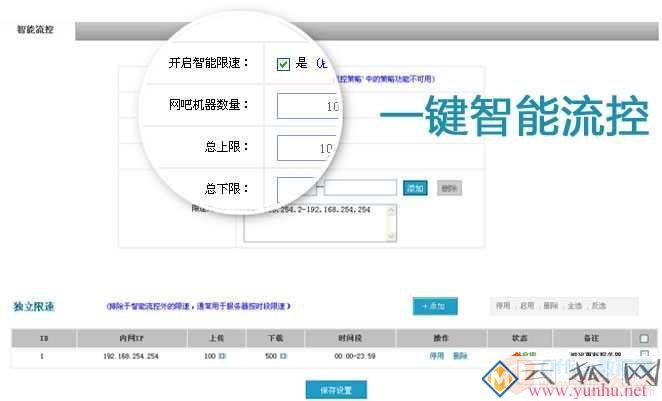Click the 00:00-23:59 time range cell
The image size is (662, 401).
coord(355,356)
